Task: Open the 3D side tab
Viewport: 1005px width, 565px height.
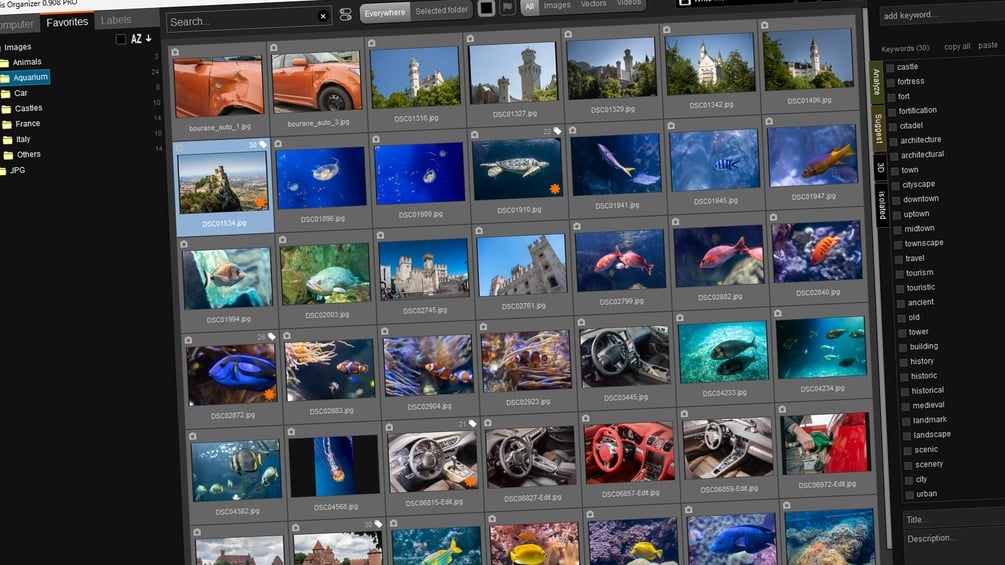Action: click(x=881, y=167)
